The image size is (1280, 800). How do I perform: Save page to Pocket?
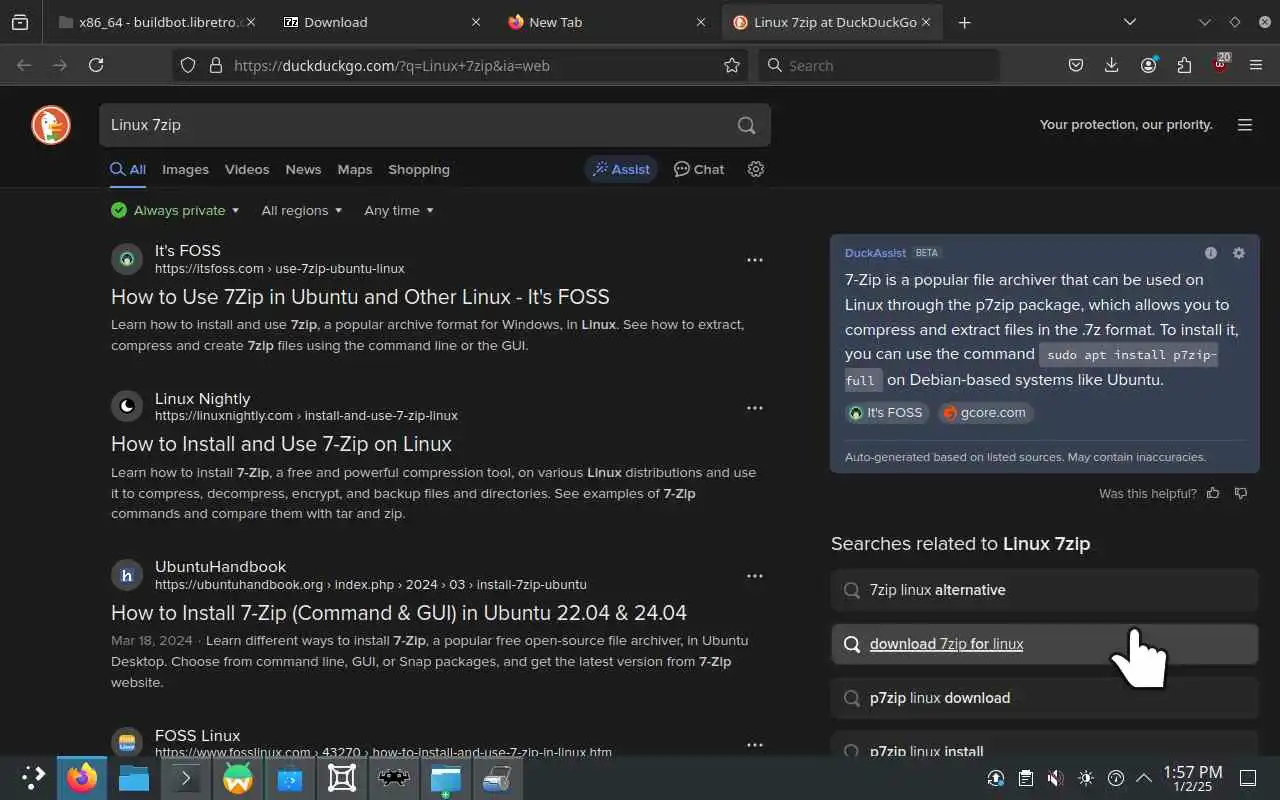point(1076,65)
